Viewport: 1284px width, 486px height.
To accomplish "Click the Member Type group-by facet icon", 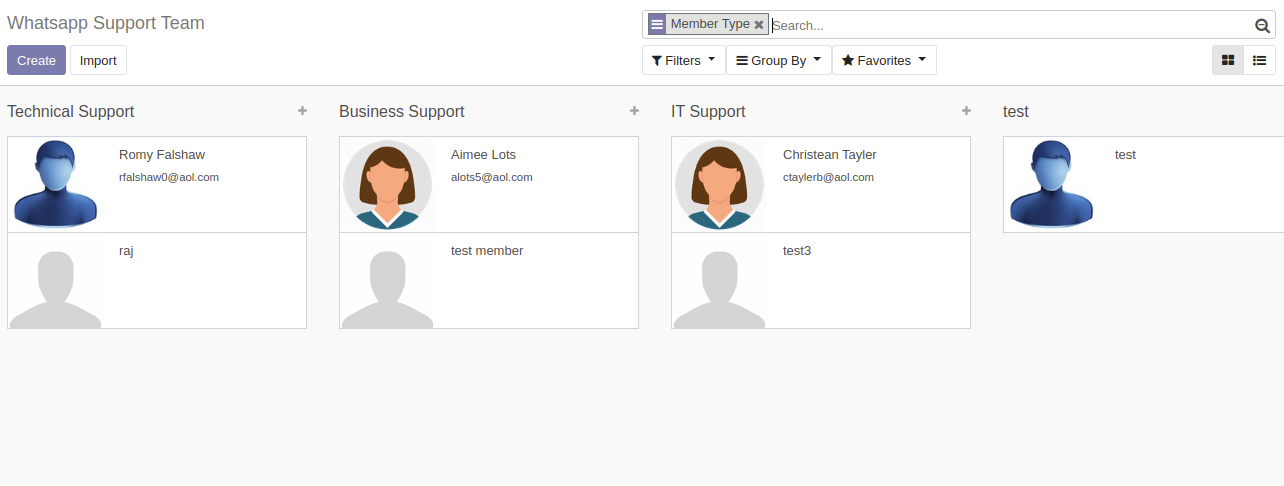I will (657, 25).
